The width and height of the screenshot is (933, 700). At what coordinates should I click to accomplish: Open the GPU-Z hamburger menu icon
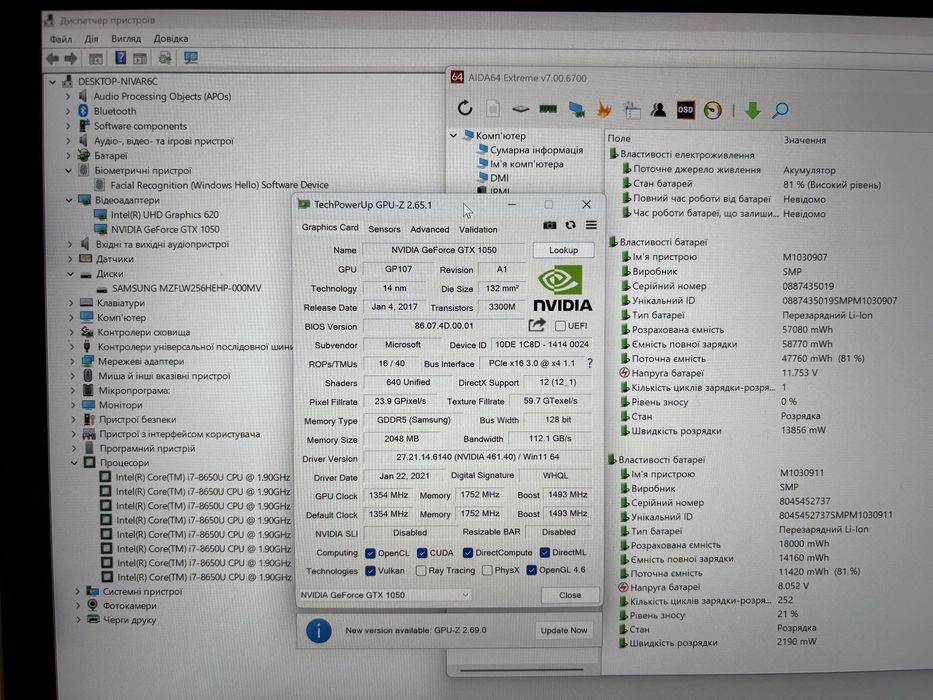pos(591,225)
